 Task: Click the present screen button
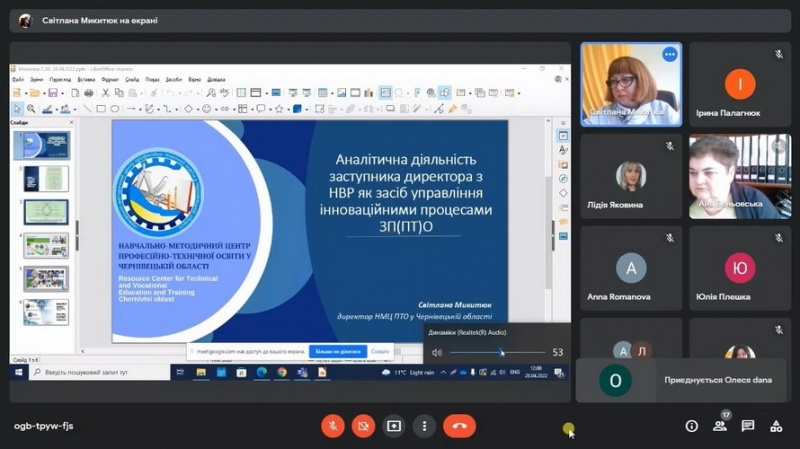[x=394, y=425]
